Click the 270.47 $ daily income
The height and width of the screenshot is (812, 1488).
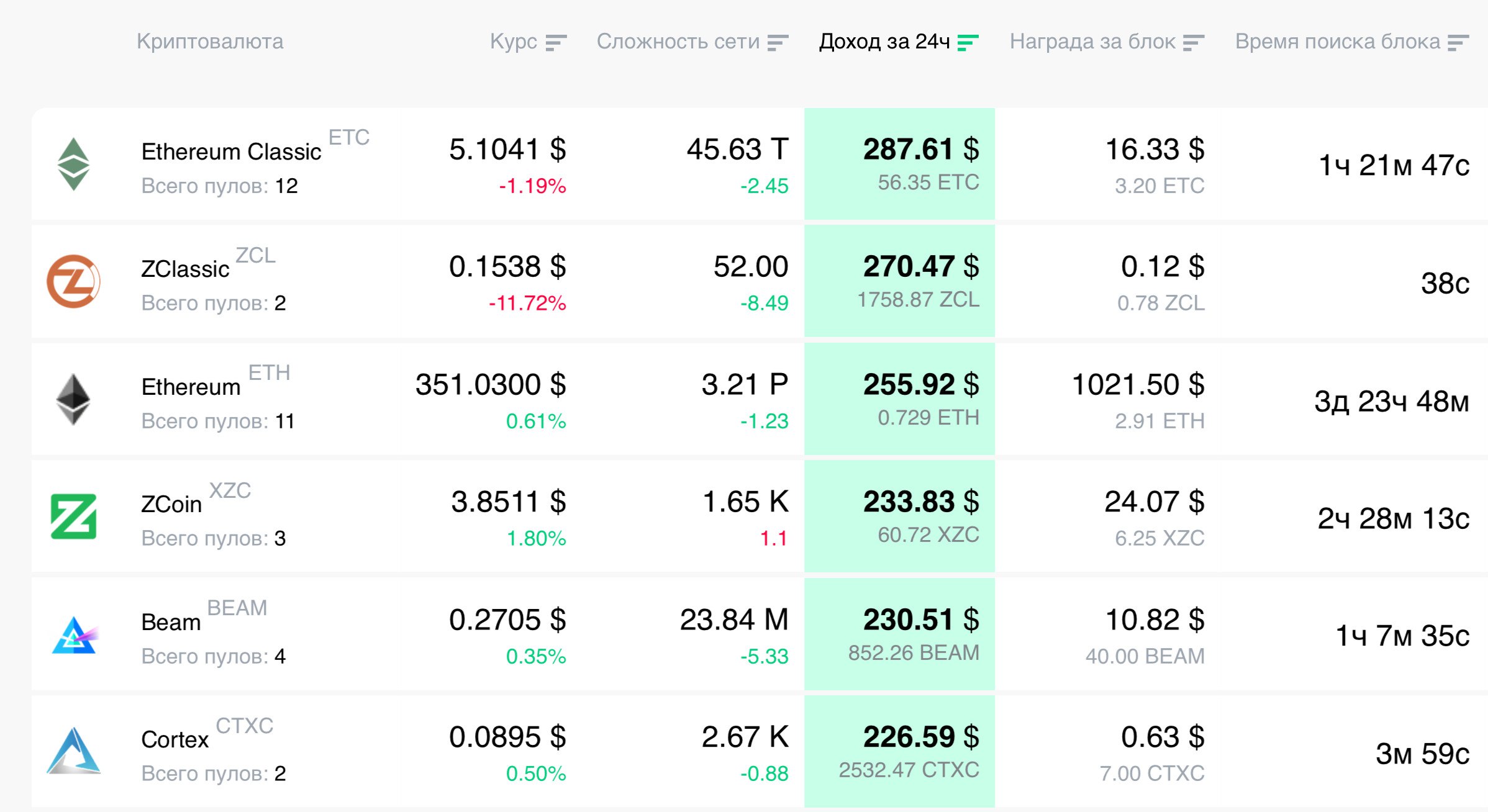[x=921, y=267]
